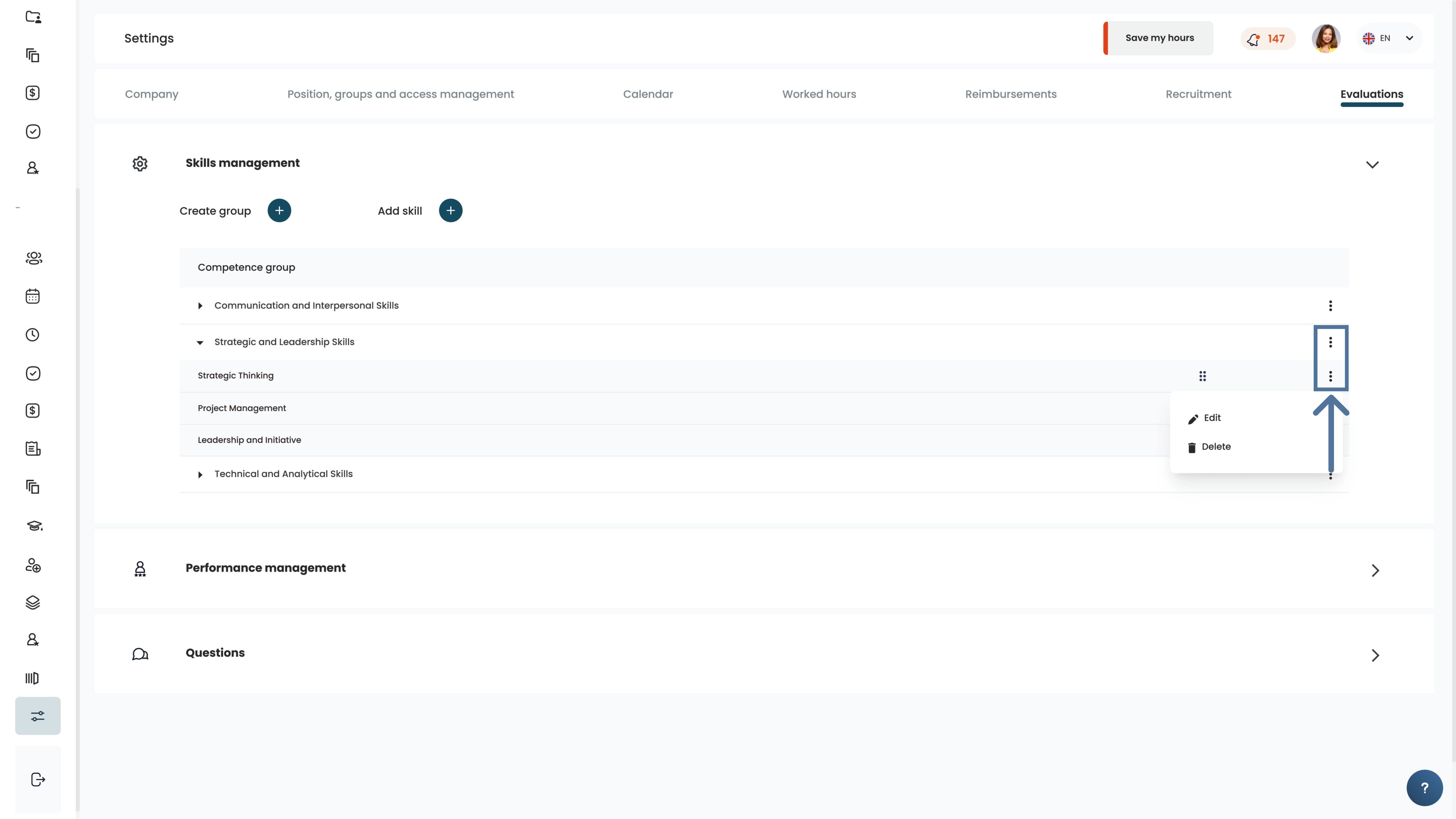Click the plus icon next to Add skill
The height and width of the screenshot is (819, 1456).
451,211
